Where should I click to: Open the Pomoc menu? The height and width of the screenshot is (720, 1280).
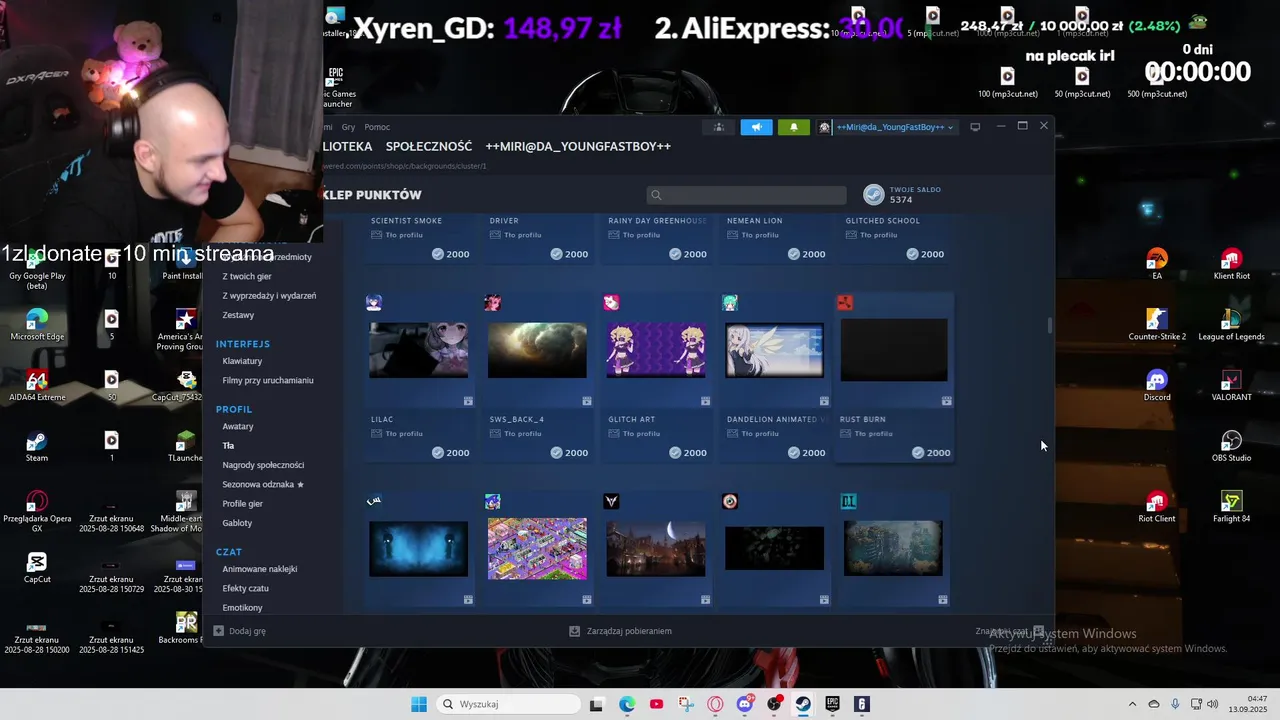377,127
